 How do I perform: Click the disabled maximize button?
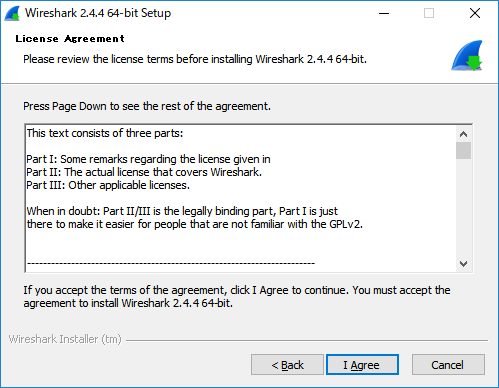[x=429, y=13]
